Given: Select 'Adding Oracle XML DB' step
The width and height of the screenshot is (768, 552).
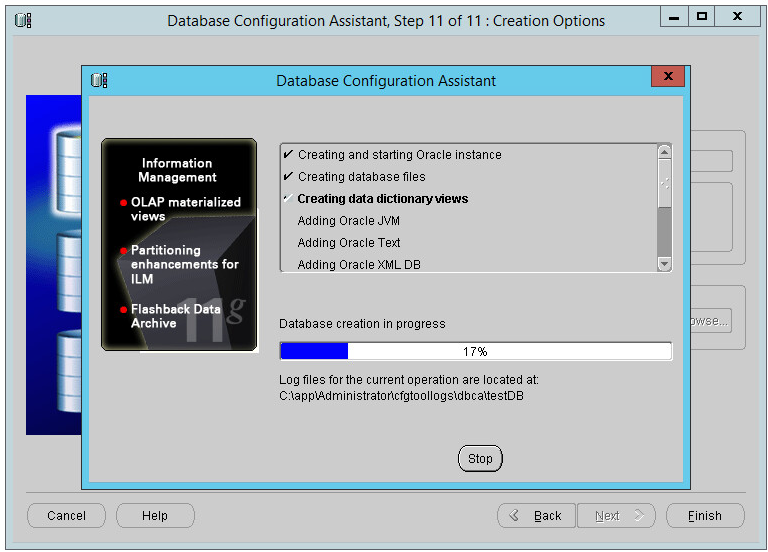Looking at the screenshot, I should pyautogui.click(x=359, y=264).
